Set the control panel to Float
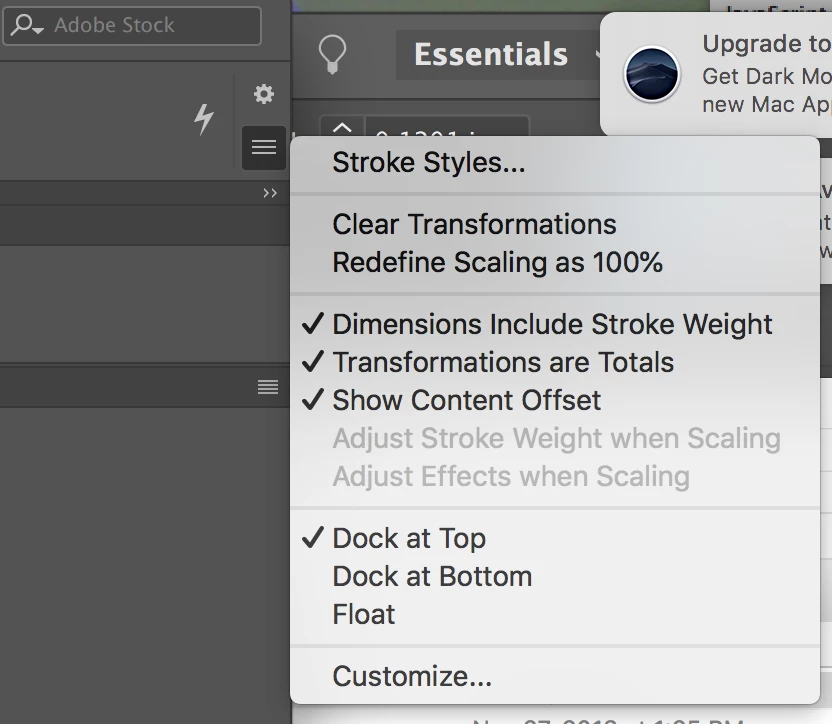This screenshot has height=724, width=832. [364, 614]
